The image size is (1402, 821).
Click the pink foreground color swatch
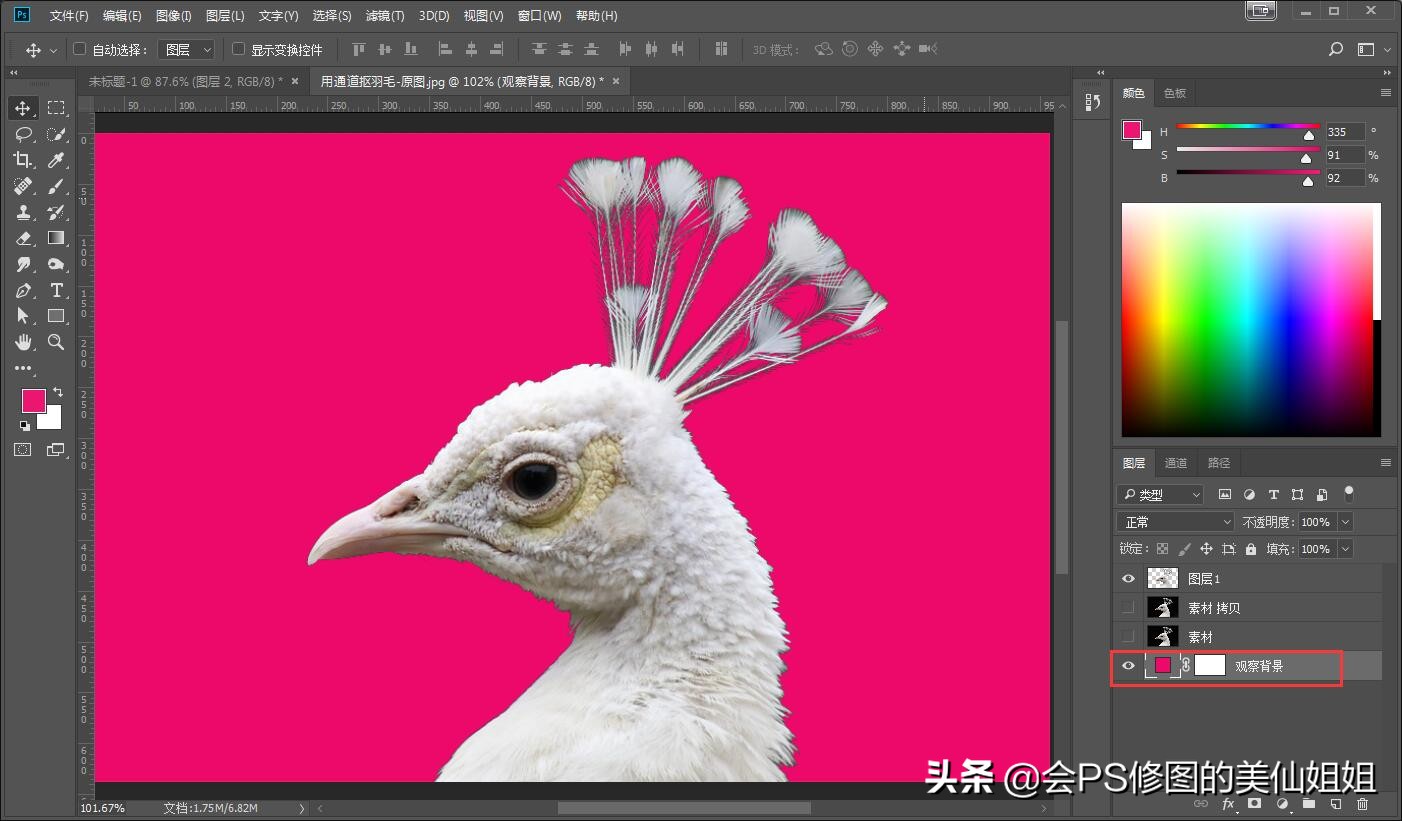click(33, 400)
